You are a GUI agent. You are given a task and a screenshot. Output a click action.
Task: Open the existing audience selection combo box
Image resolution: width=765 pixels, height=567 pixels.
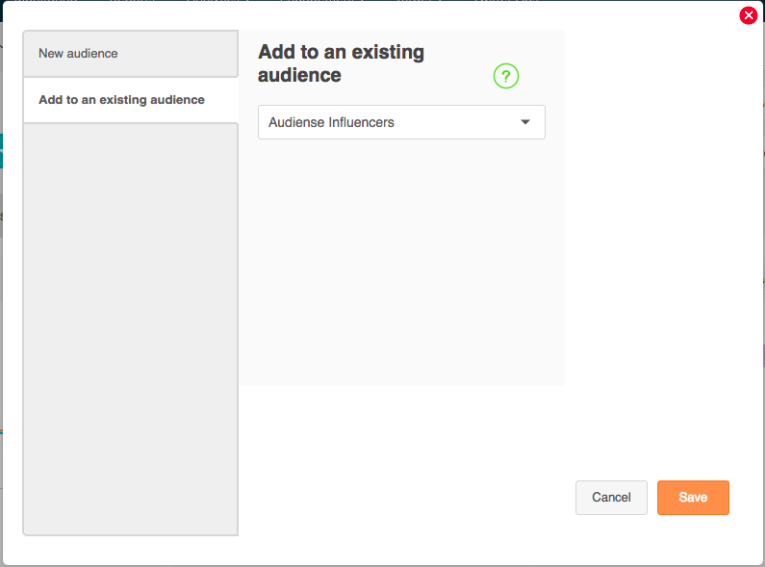coord(402,122)
